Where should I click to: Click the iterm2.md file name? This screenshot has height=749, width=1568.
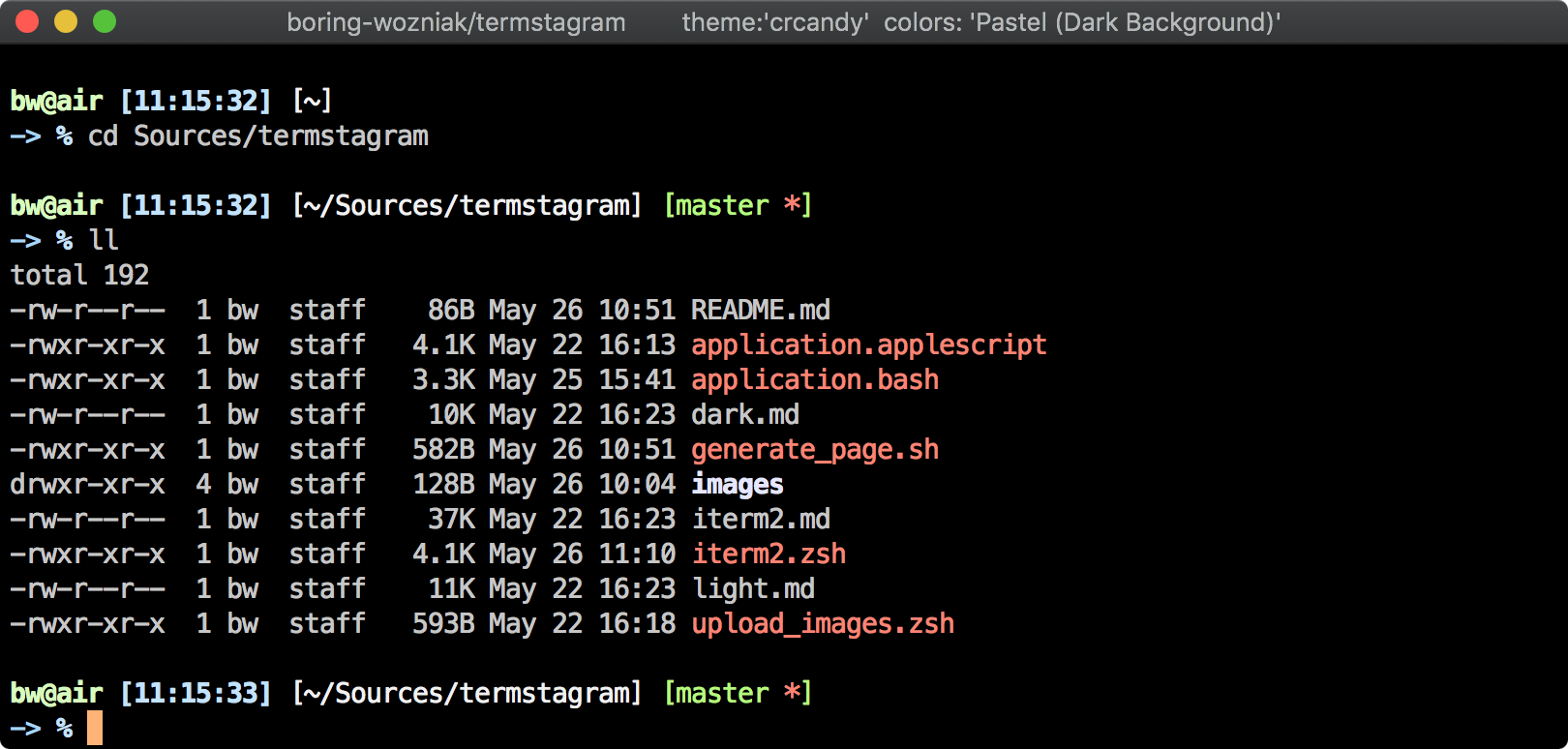(x=760, y=519)
